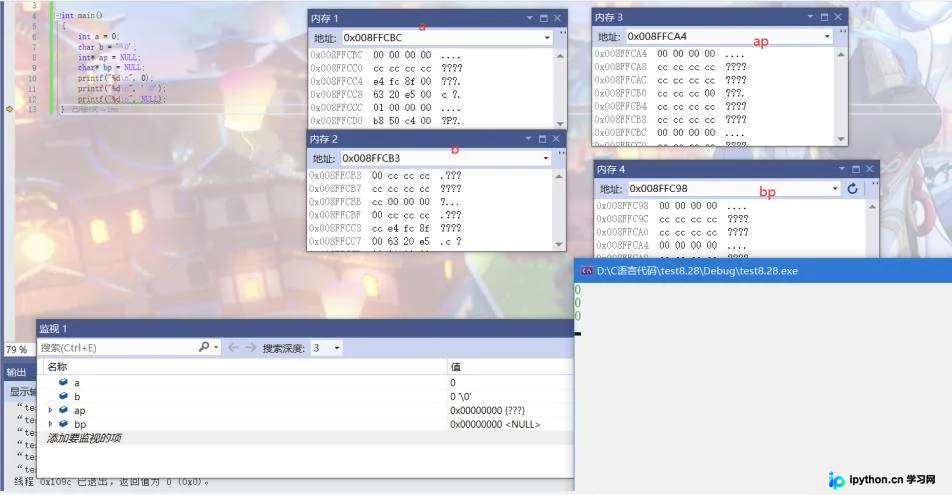Click the console icon in test8.28.exe title bar
The height and width of the screenshot is (495, 952).
point(586,271)
